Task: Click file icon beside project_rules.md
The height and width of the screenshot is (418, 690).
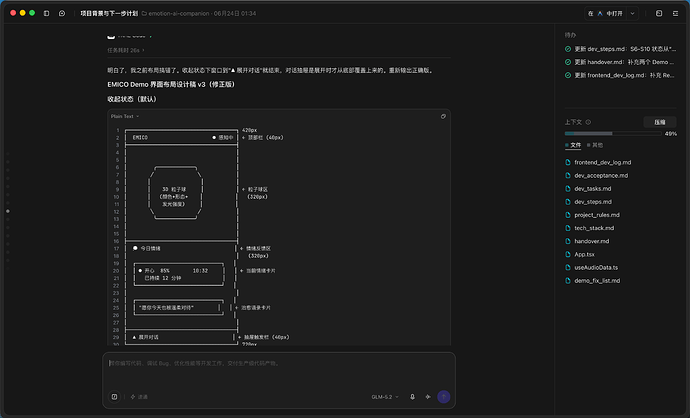Action: (568, 215)
